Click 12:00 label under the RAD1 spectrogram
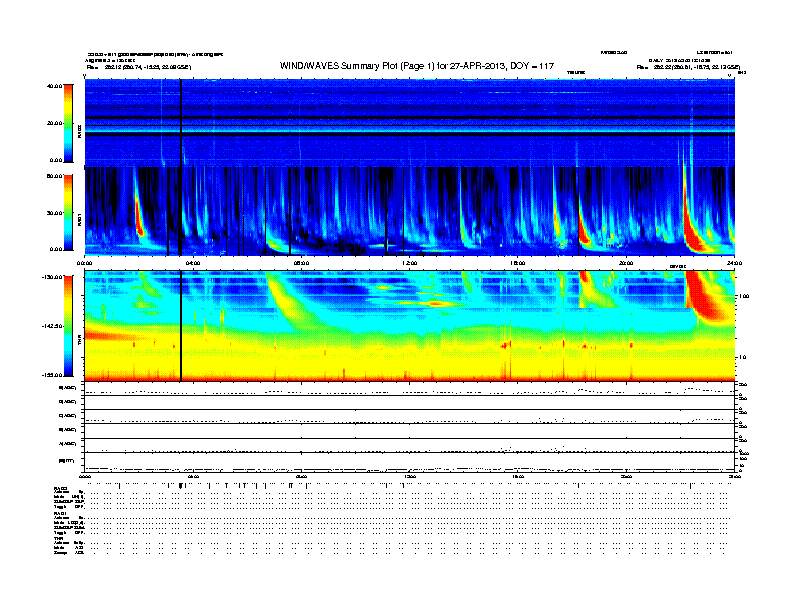The width and height of the screenshot is (792, 612). tap(410, 263)
